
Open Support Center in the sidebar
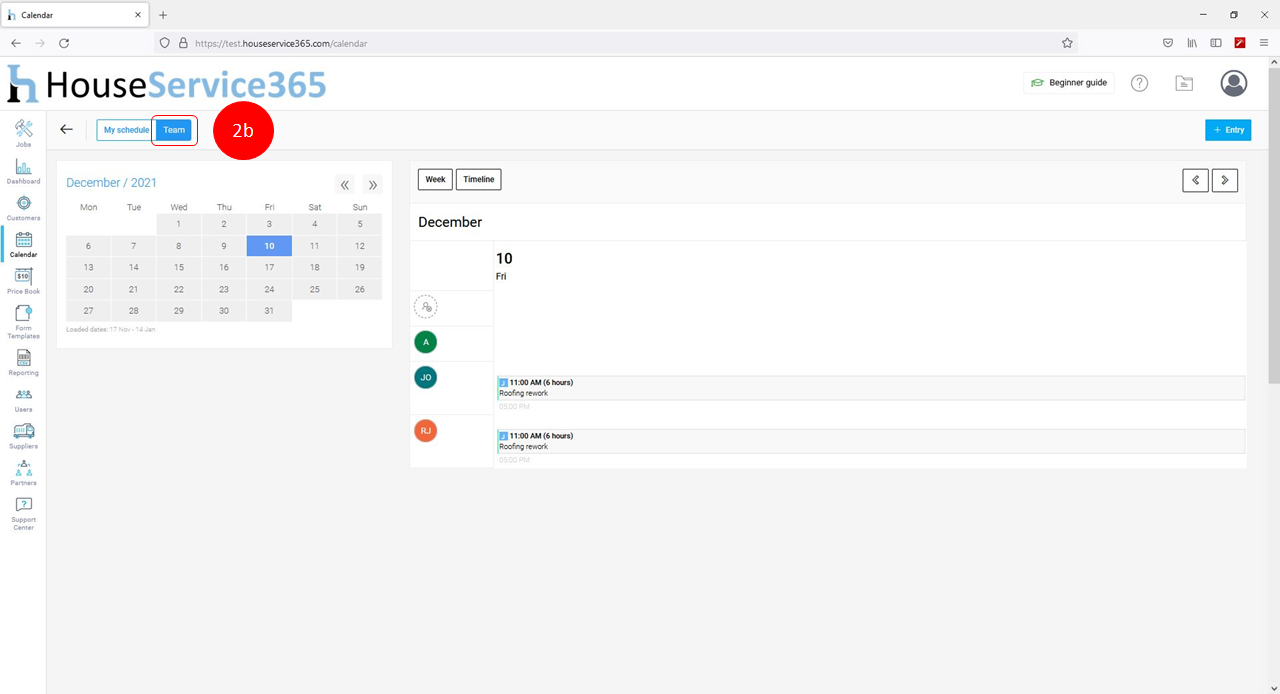(x=23, y=513)
